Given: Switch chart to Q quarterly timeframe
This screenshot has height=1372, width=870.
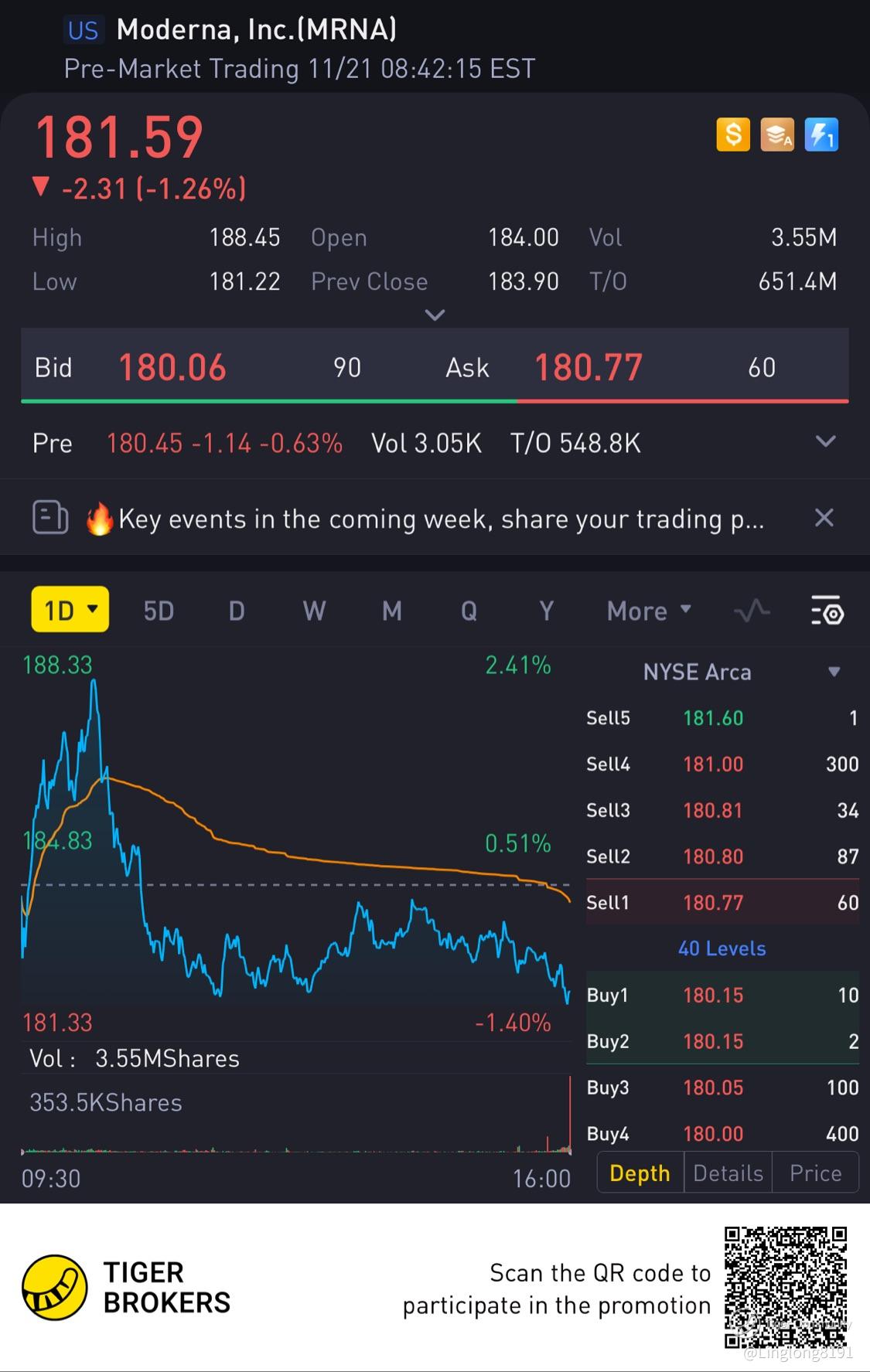Looking at the screenshot, I should pos(469,611).
